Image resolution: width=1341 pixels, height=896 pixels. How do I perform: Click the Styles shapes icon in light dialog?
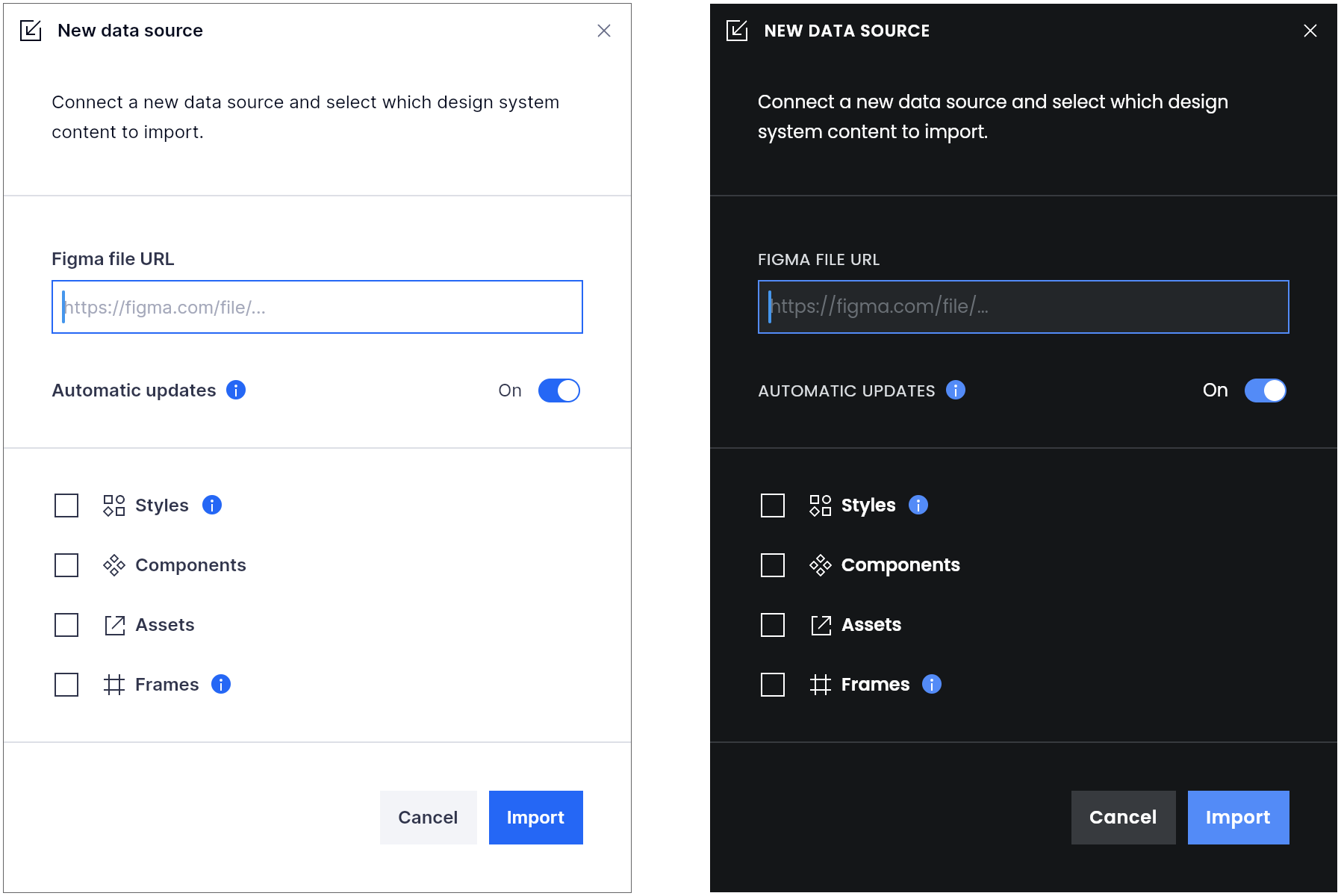[114, 505]
